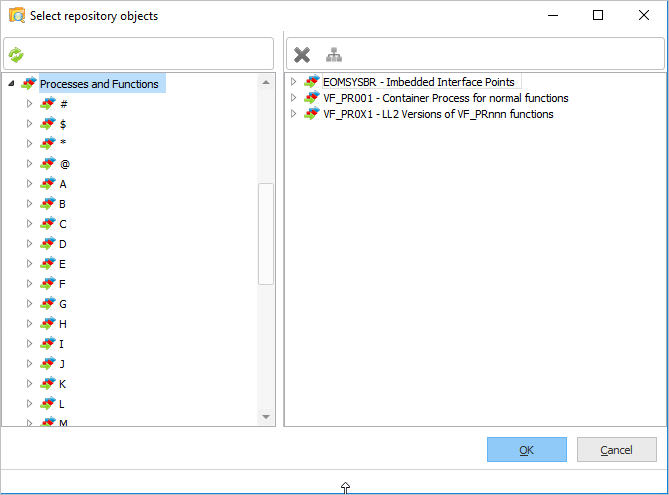
Task: Expand the VF_PR0X1 LL2 Versions node
Action: tap(294, 114)
